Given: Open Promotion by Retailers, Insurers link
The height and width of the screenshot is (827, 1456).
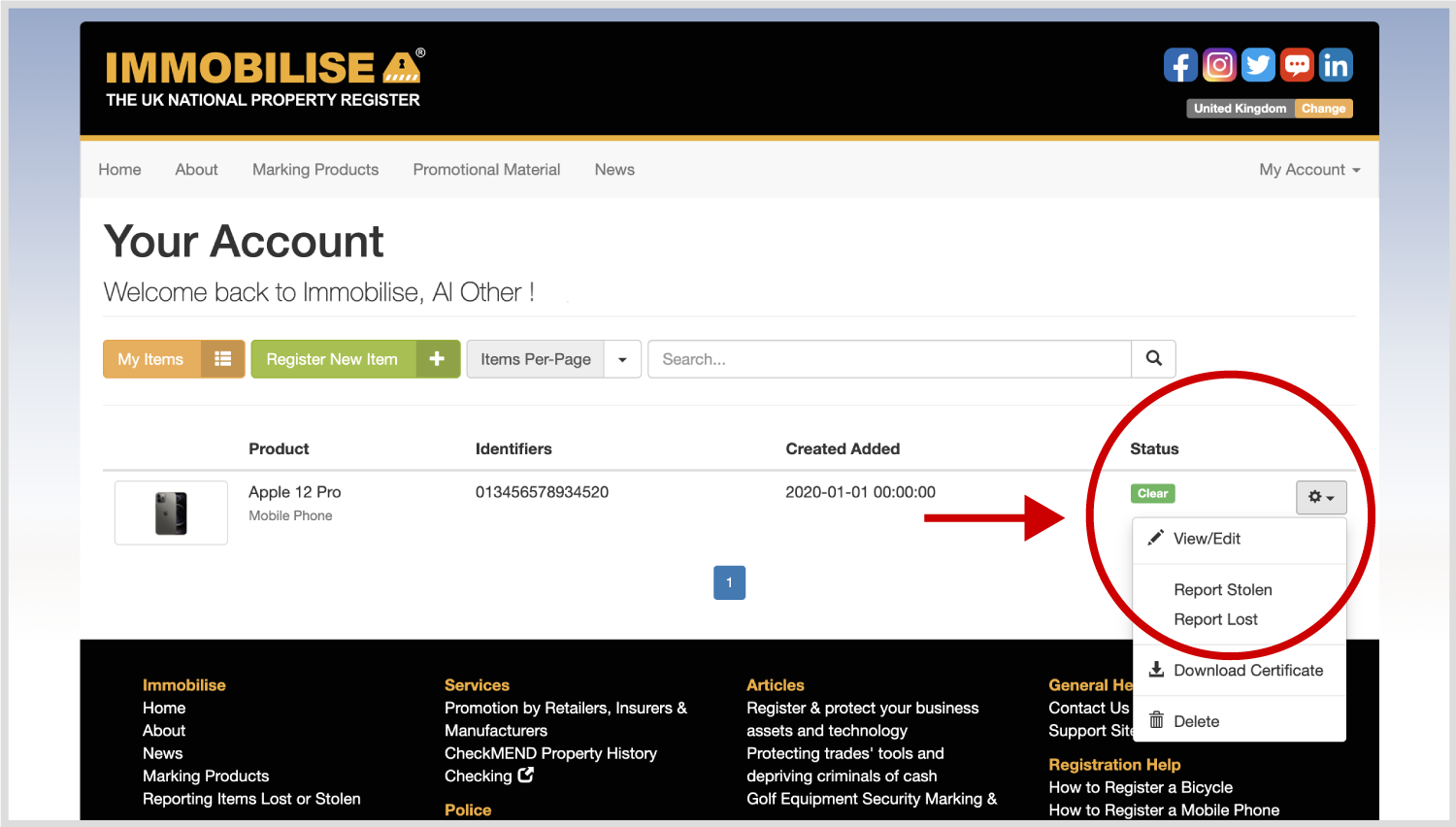Looking at the screenshot, I should point(566,719).
